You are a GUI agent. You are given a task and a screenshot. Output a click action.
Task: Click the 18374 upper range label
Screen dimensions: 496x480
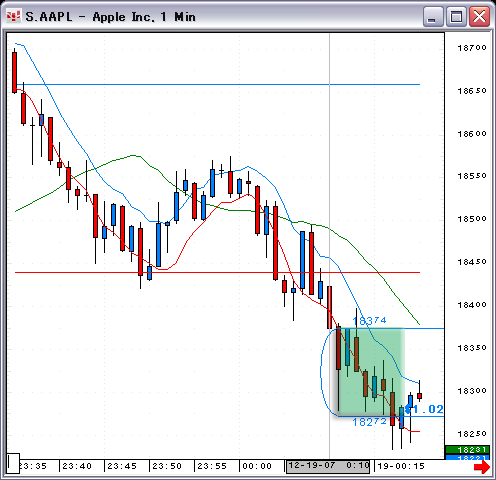click(369, 321)
